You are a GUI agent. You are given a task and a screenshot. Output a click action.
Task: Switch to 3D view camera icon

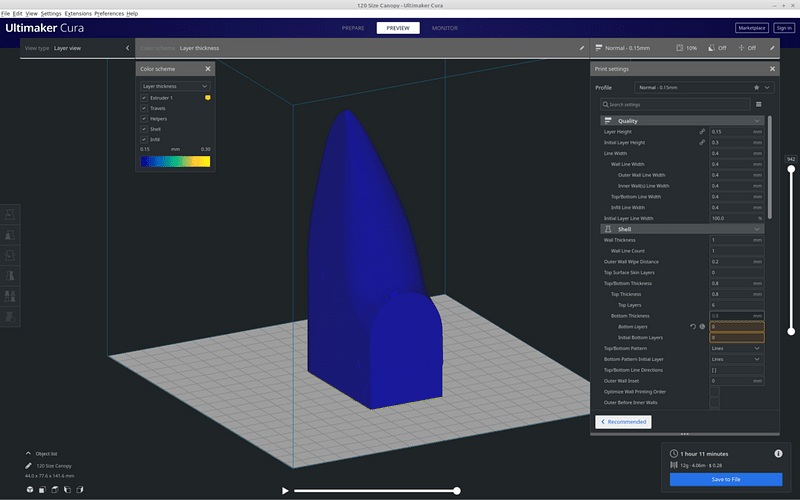click(x=30, y=489)
